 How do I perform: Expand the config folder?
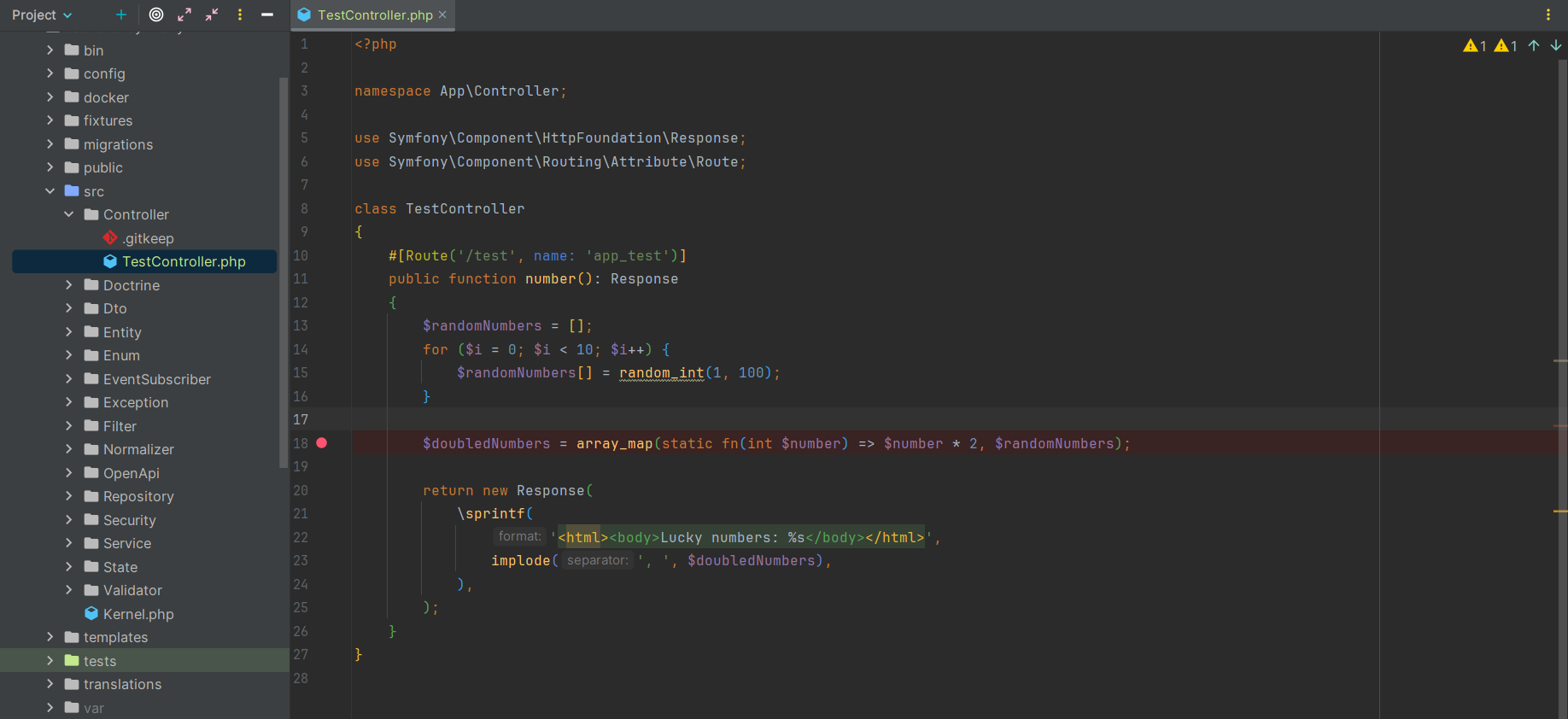[50, 73]
